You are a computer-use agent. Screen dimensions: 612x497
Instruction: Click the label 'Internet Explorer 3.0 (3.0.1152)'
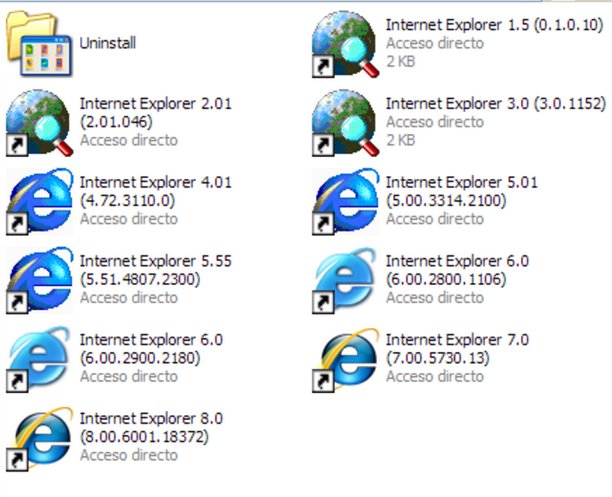(496, 104)
